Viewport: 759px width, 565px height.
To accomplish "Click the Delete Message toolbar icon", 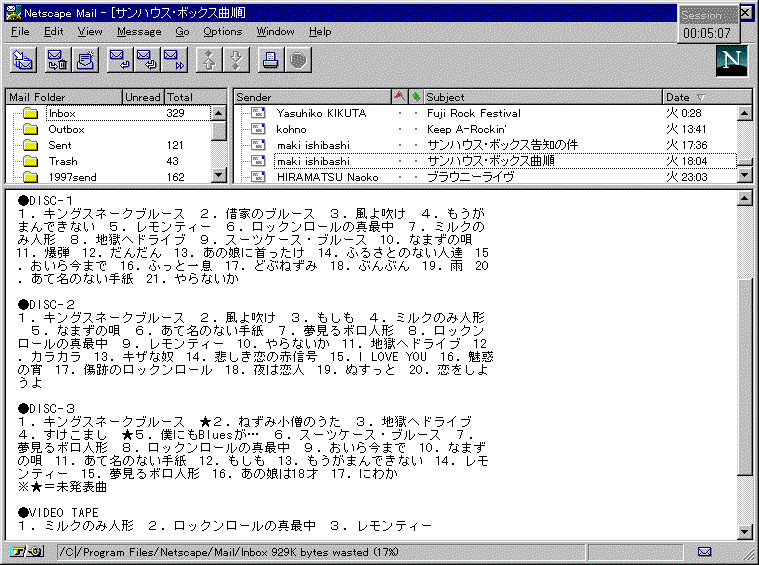I will click(x=57, y=60).
